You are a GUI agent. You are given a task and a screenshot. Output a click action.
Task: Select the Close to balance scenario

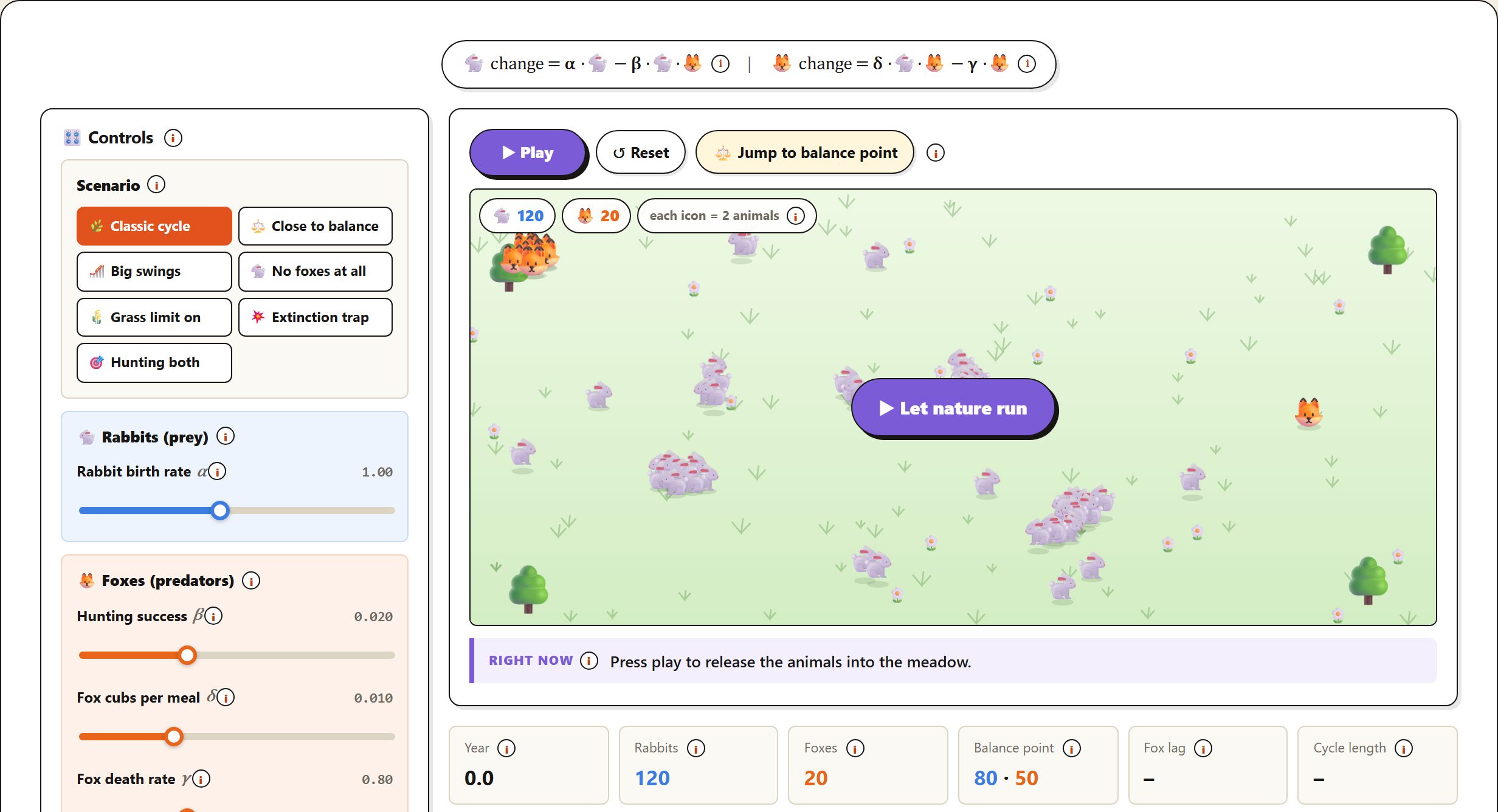click(x=316, y=226)
